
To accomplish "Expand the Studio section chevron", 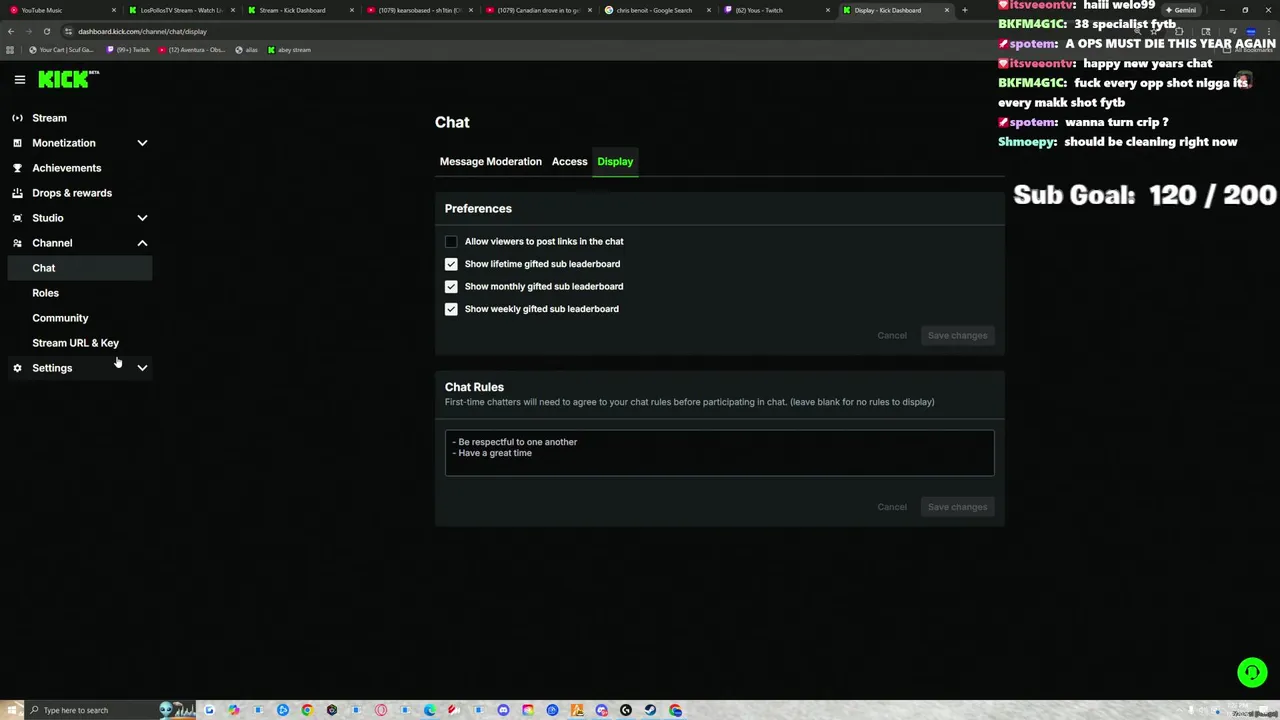I will (x=142, y=218).
